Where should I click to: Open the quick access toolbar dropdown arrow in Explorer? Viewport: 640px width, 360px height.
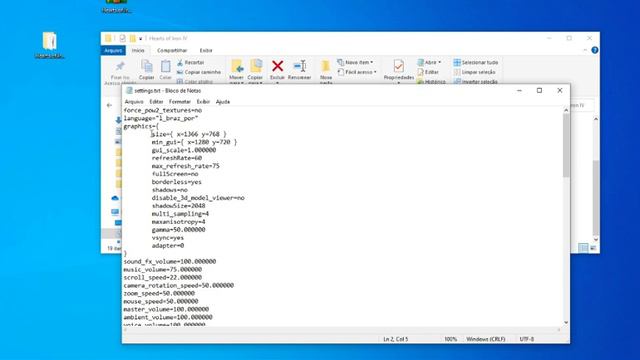pyautogui.click(x=140, y=39)
